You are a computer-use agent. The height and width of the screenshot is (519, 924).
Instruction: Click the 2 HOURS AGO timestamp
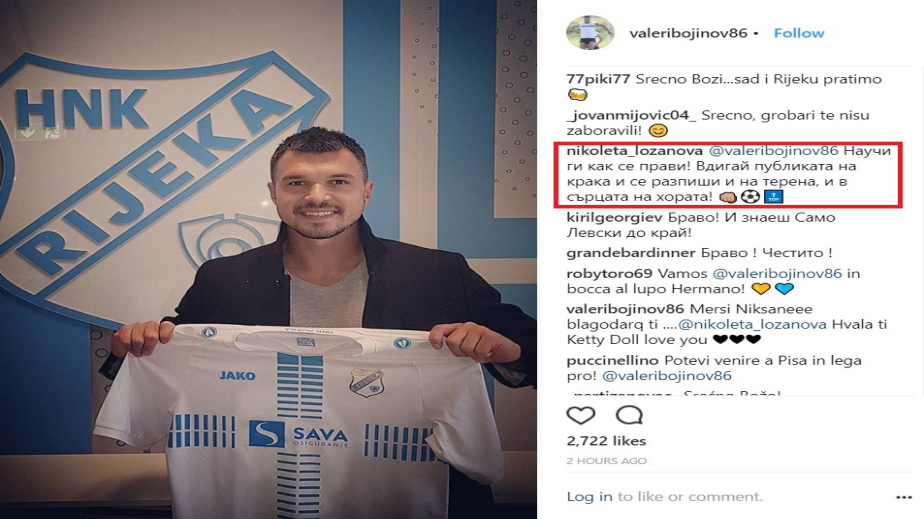[x=606, y=461]
